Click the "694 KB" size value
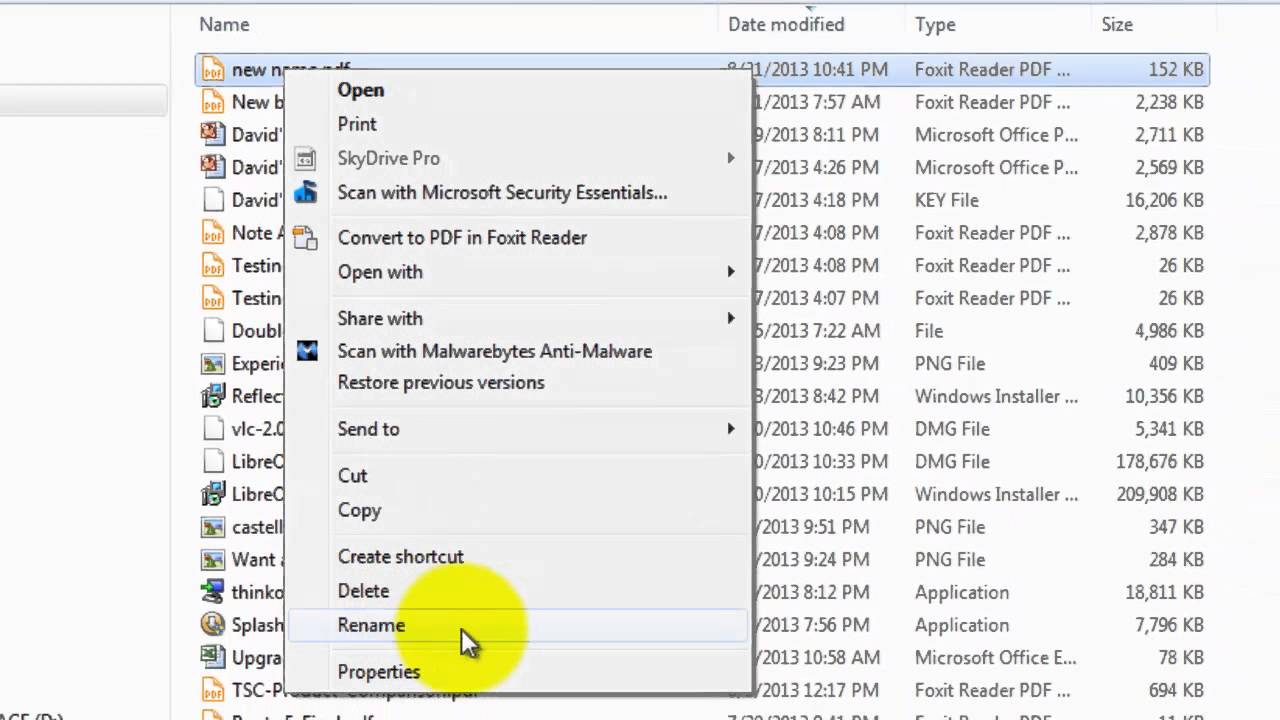The width and height of the screenshot is (1280, 720). 1176,690
